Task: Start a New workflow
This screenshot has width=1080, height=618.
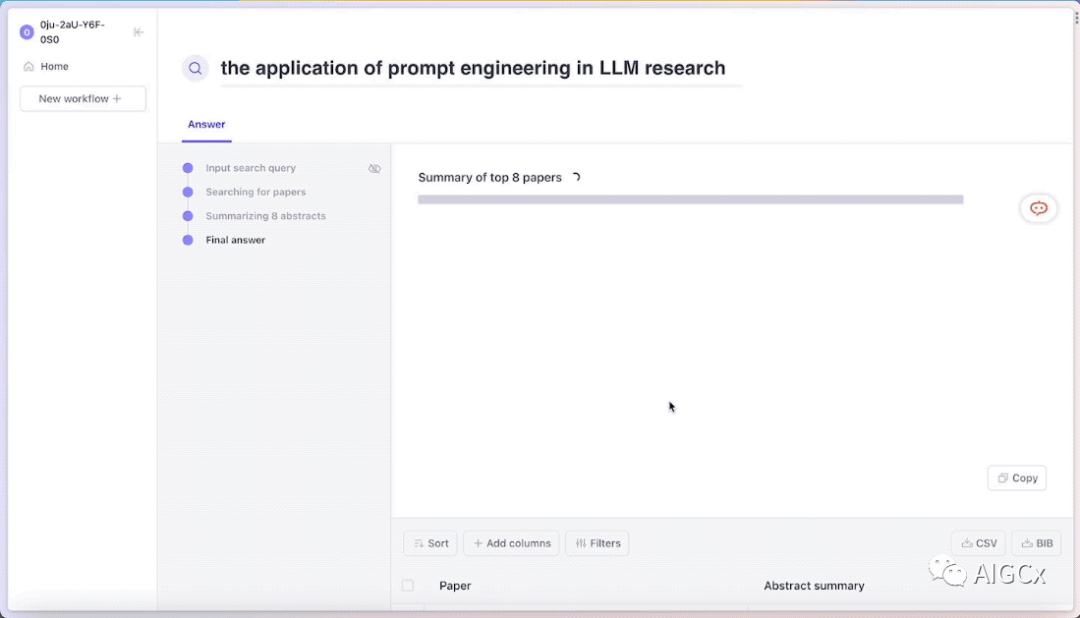Action: 83,99
